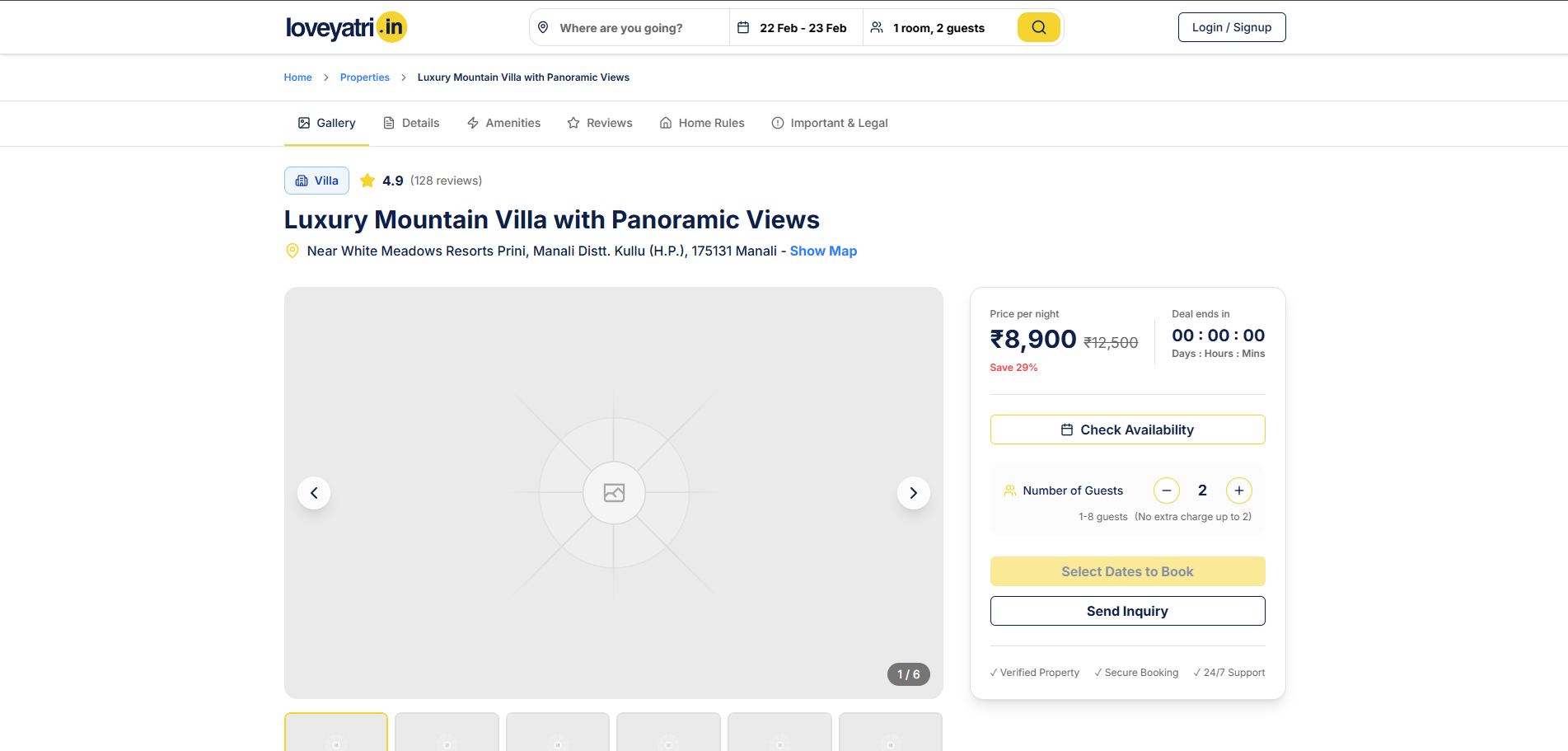This screenshot has height=751, width=1568.
Task: Switch to the Amenities tab
Action: [503, 123]
